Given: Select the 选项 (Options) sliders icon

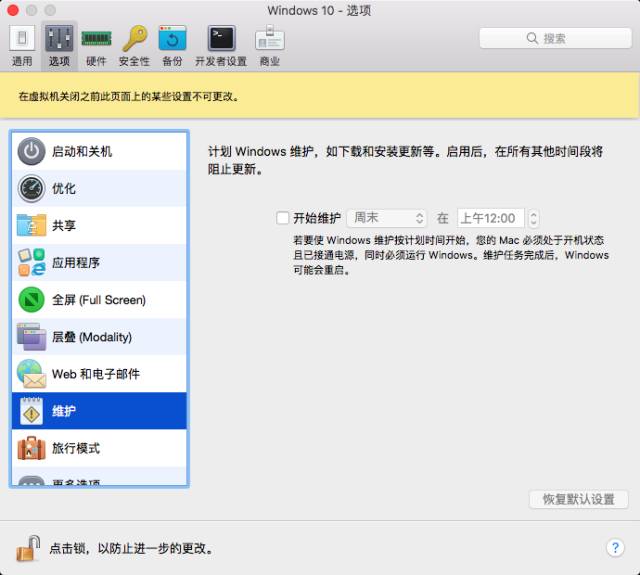Looking at the screenshot, I should (x=59, y=39).
